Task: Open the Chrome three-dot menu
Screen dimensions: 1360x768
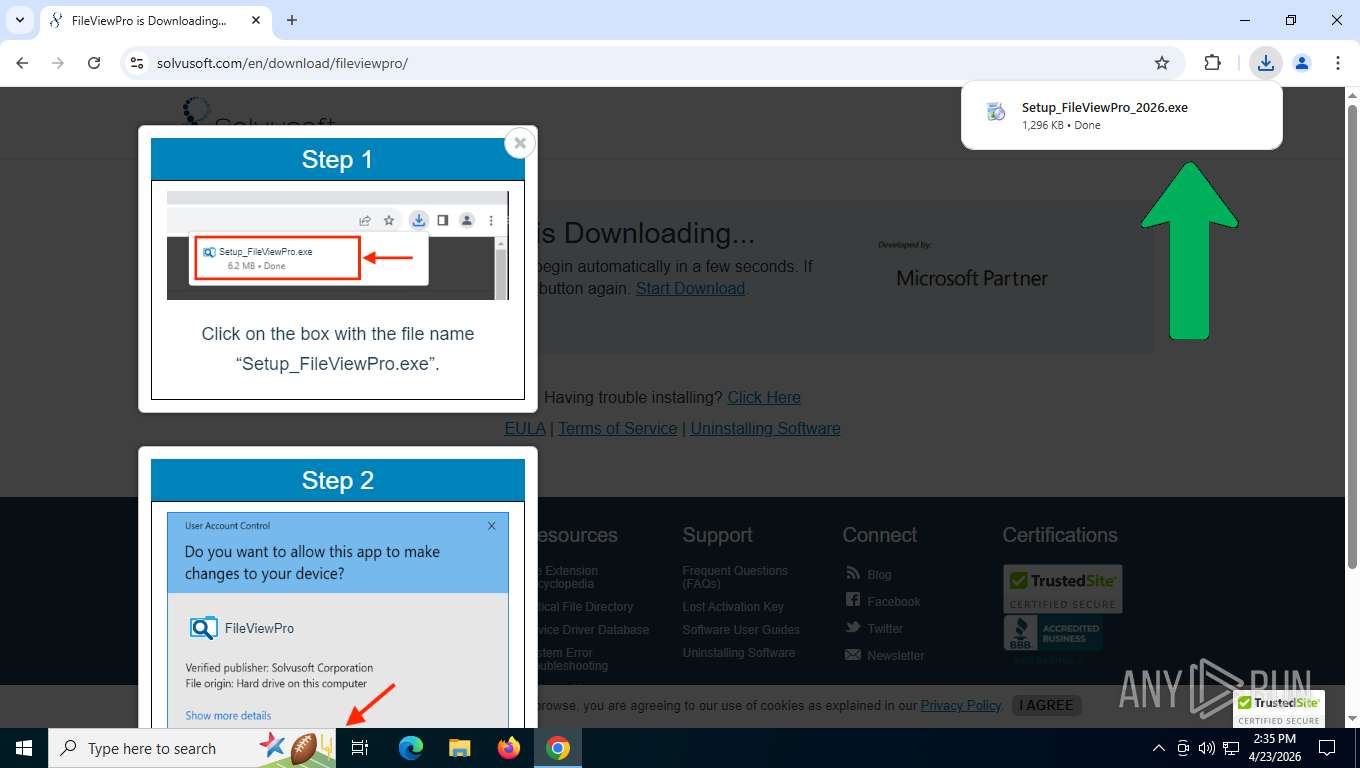Action: (1338, 63)
